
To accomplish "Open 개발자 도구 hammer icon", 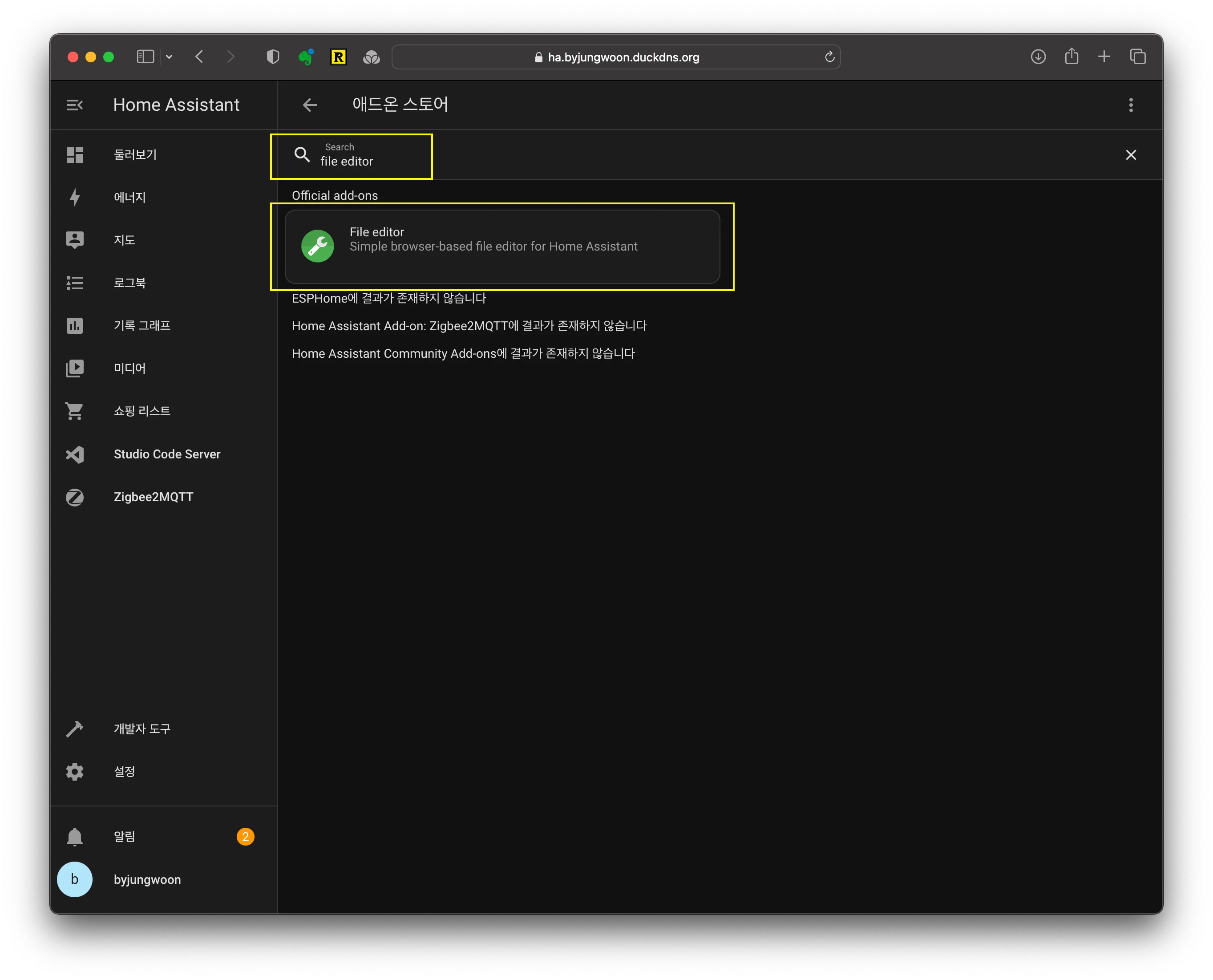I will point(74,729).
